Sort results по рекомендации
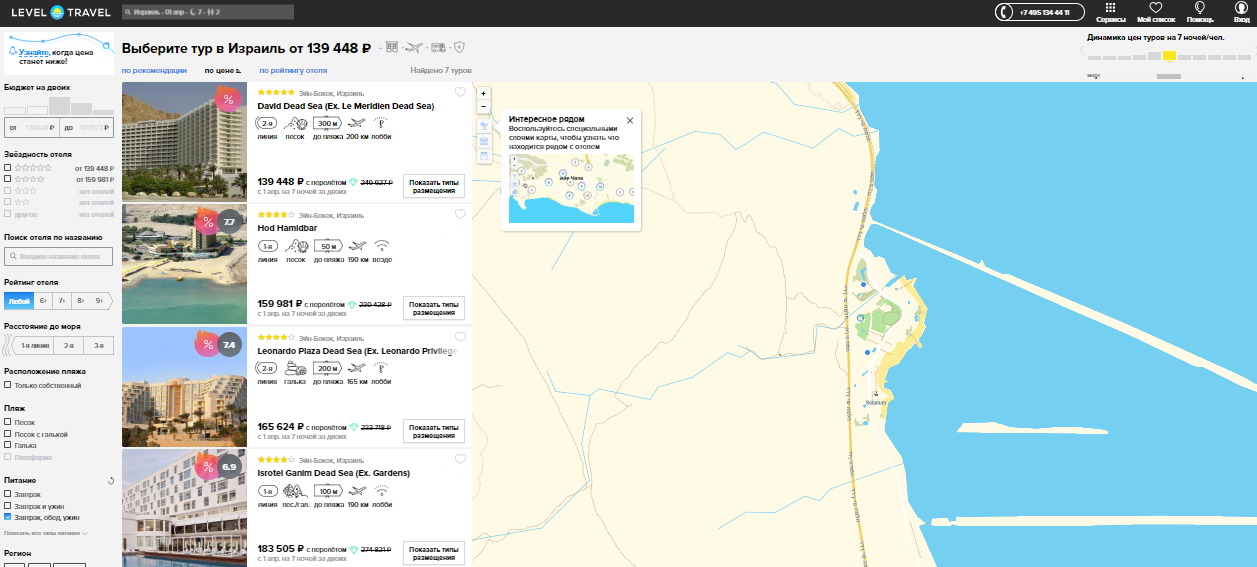Viewport: 1257px width, 567px height. tap(154, 71)
